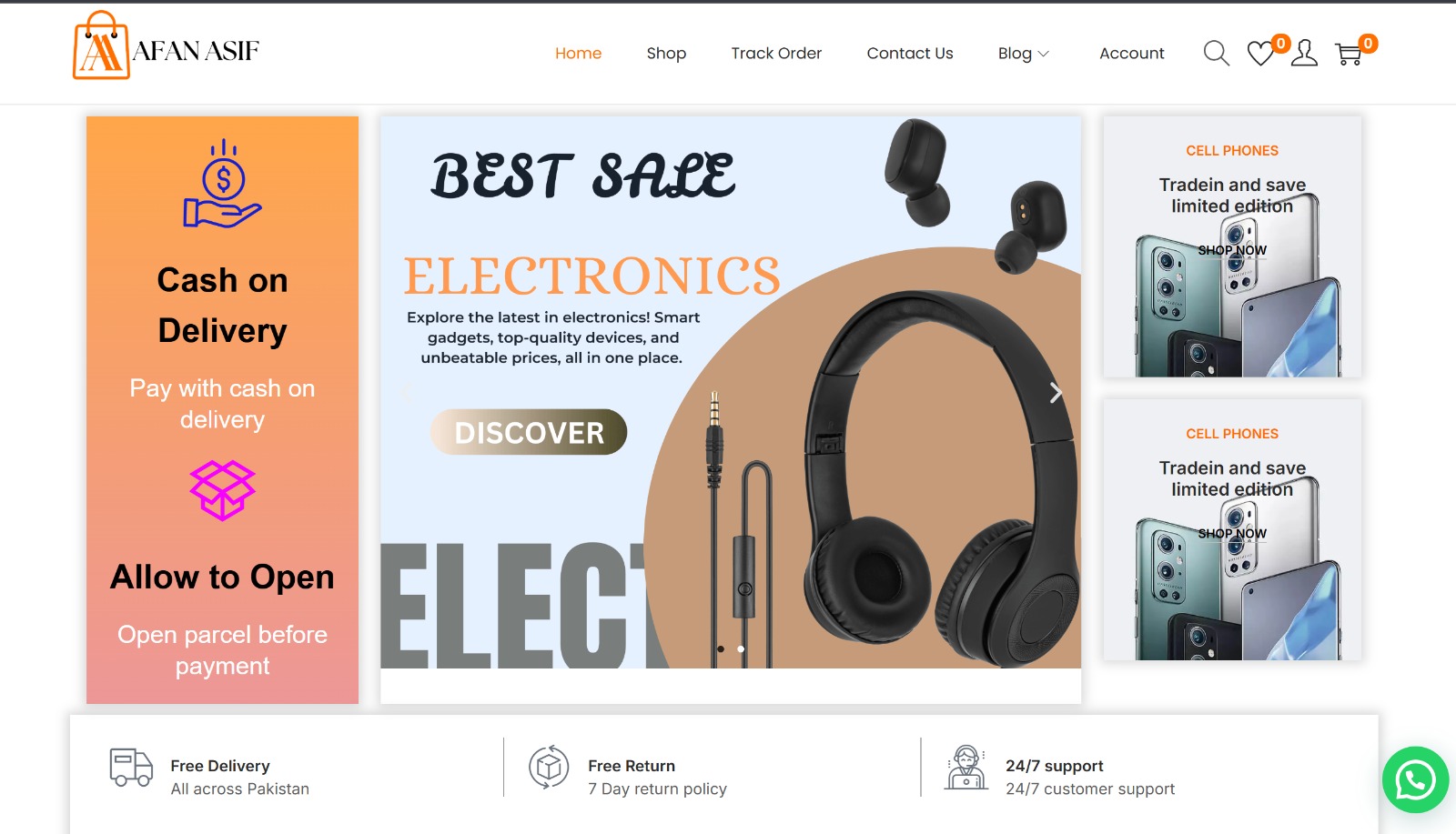Click the 24/7 support agent icon
This screenshot has height=834, width=1456.
[966, 768]
